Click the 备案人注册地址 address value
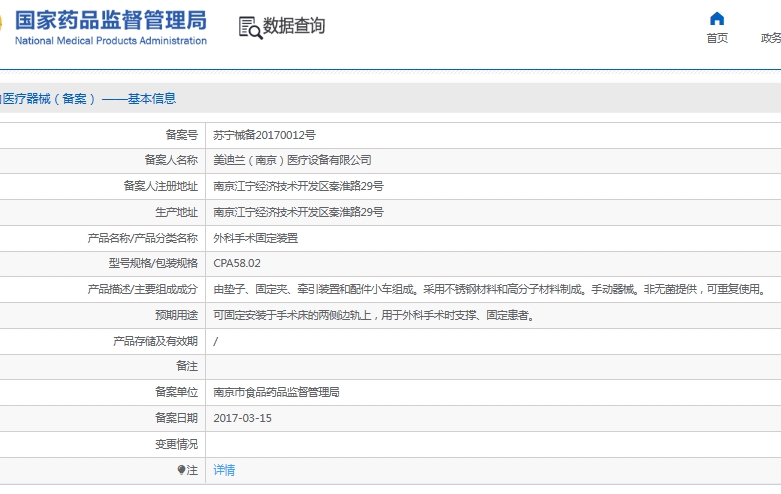 point(298,186)
